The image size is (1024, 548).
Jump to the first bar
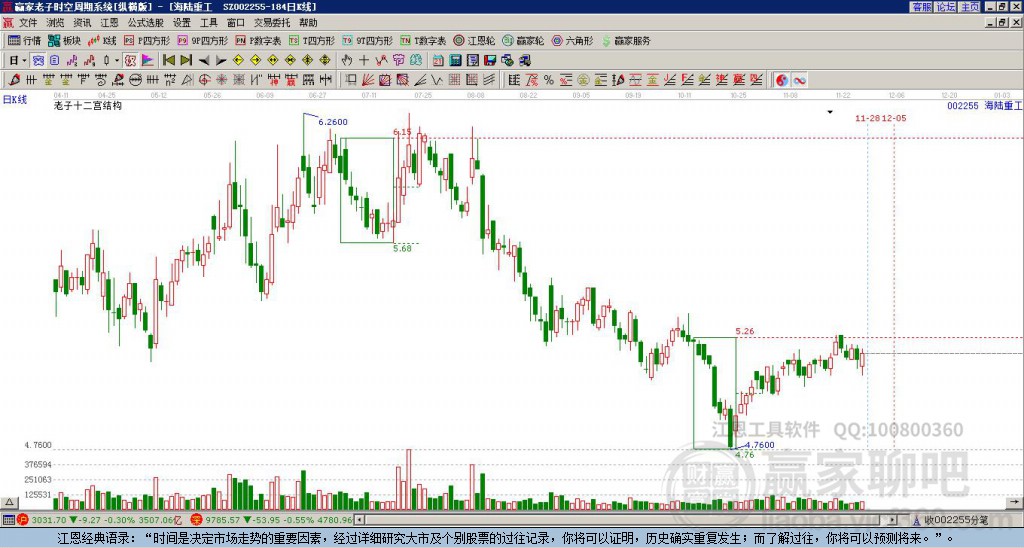pyautogui.click(x=168, y=60)
